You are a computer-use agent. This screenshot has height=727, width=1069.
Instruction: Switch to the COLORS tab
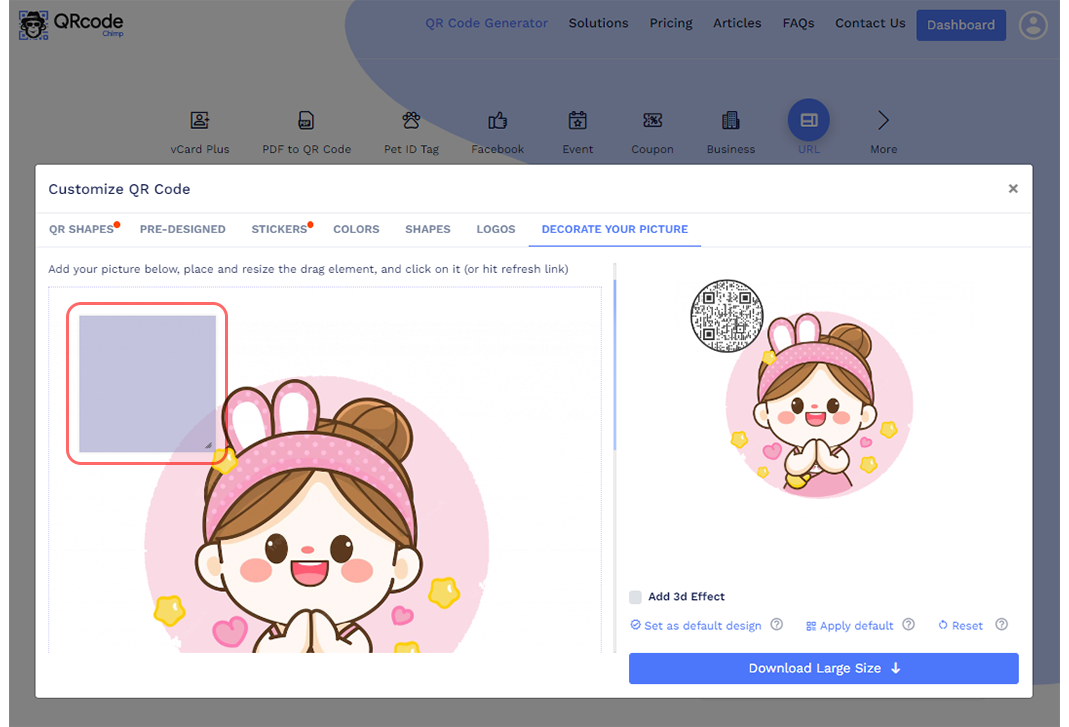(x=356, y=229)
